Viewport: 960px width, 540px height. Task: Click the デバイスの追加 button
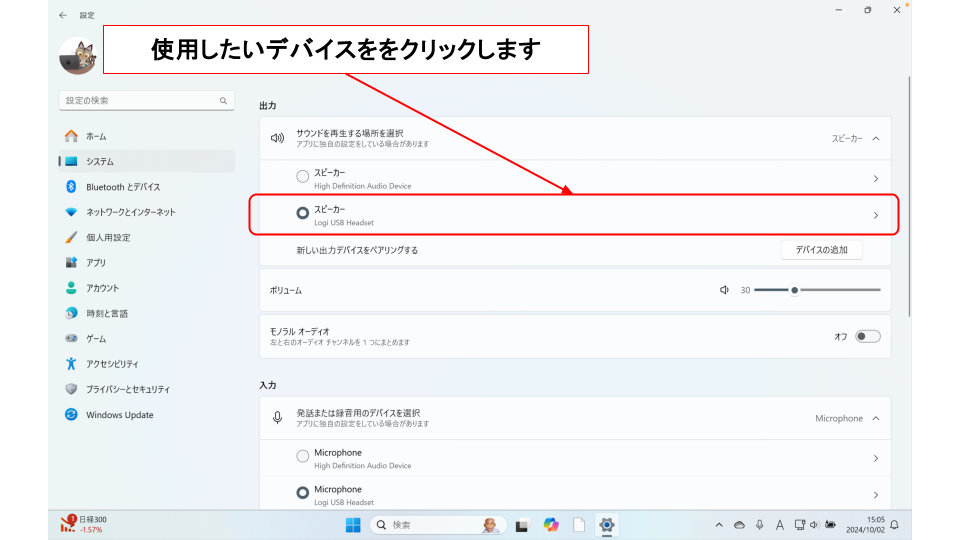click(821, 250)
